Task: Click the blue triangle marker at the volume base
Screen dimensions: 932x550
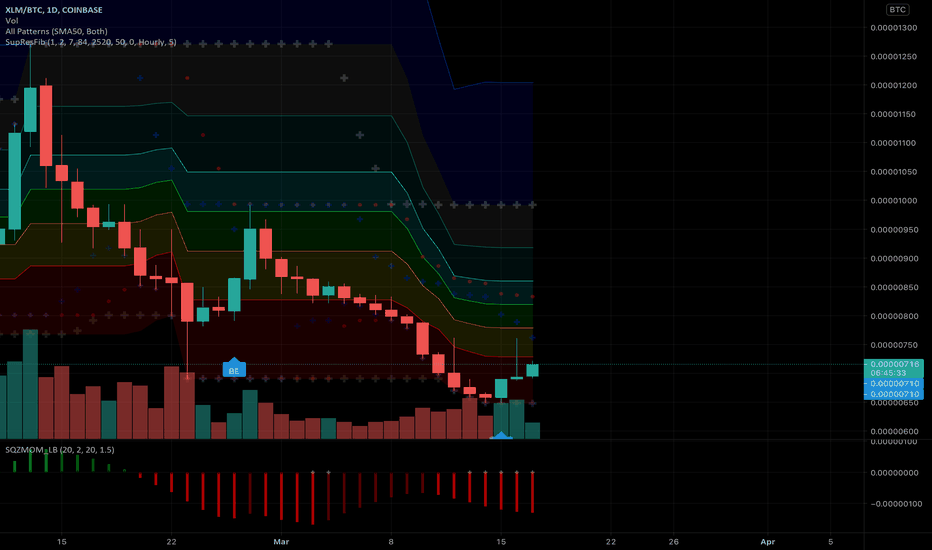Action: point(501,436)
